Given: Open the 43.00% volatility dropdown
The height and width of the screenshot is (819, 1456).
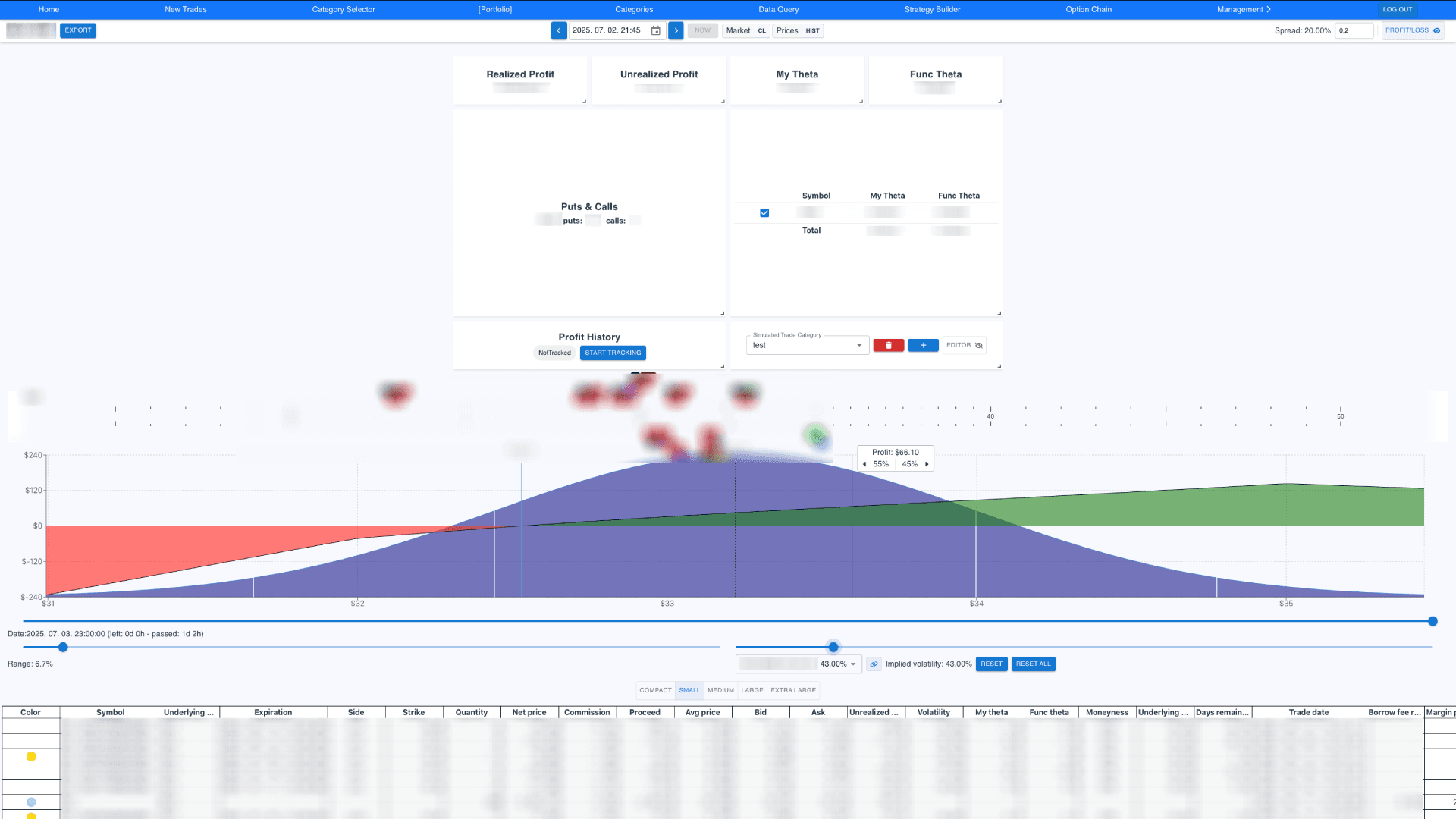Looking at the screenshot, I should pyautogui.click(x=799, y=664).
